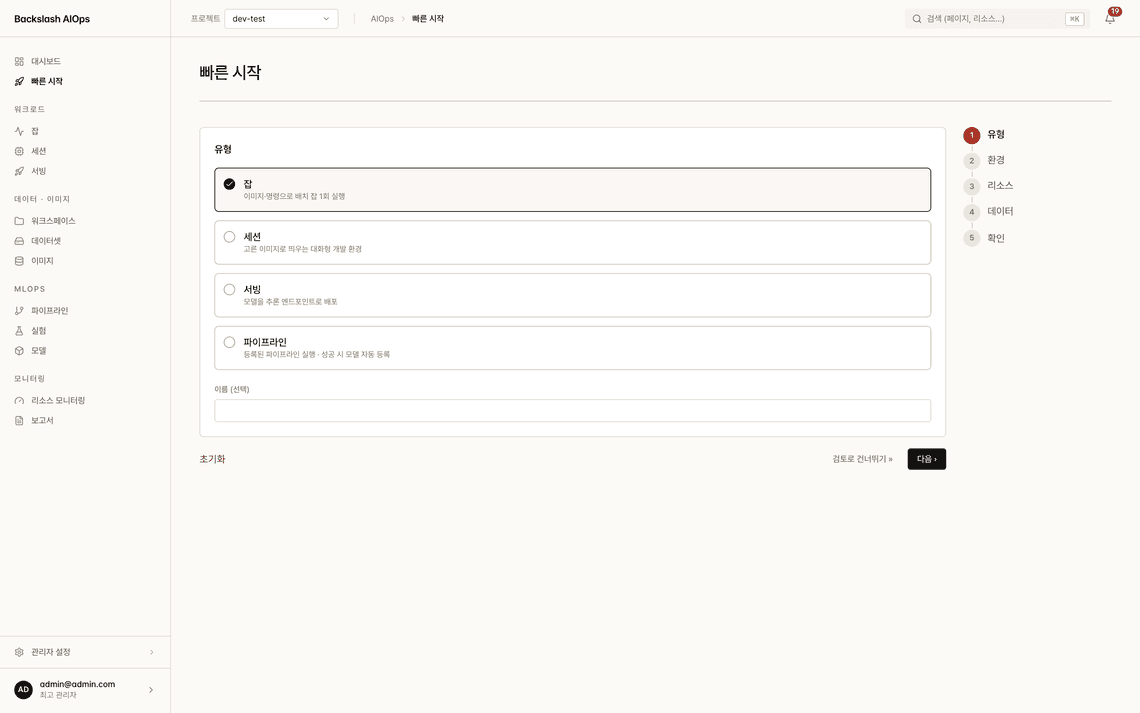Click the 서빙 rocket icon in sidebar
This screenshot has width=1140, height=713.
tap(19, 172)
